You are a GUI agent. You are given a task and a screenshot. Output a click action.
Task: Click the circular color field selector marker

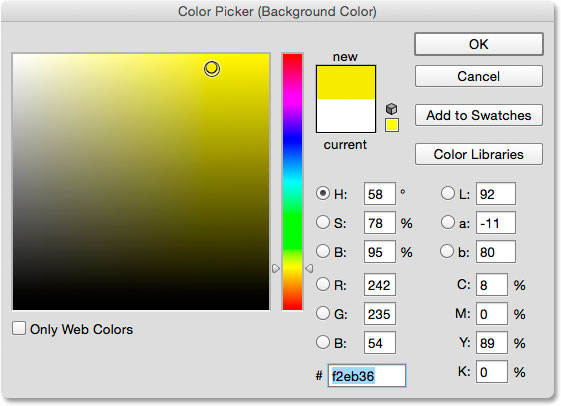(x=212, y=69)
